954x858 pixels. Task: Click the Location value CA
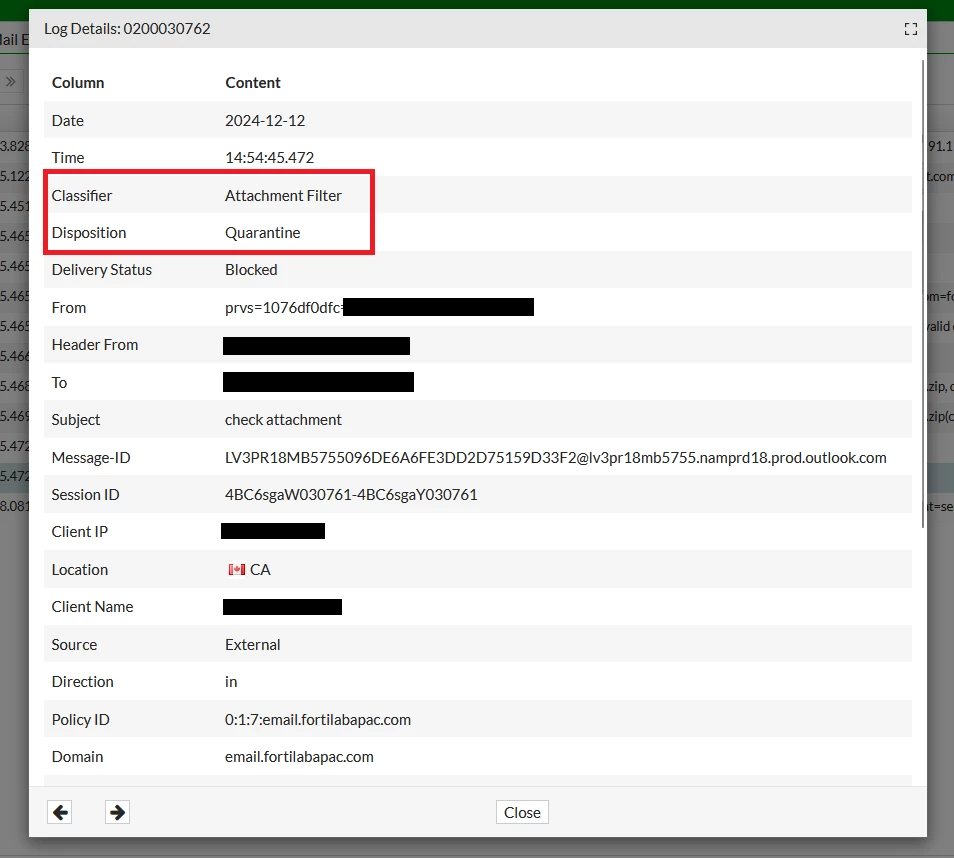[260, 570]
